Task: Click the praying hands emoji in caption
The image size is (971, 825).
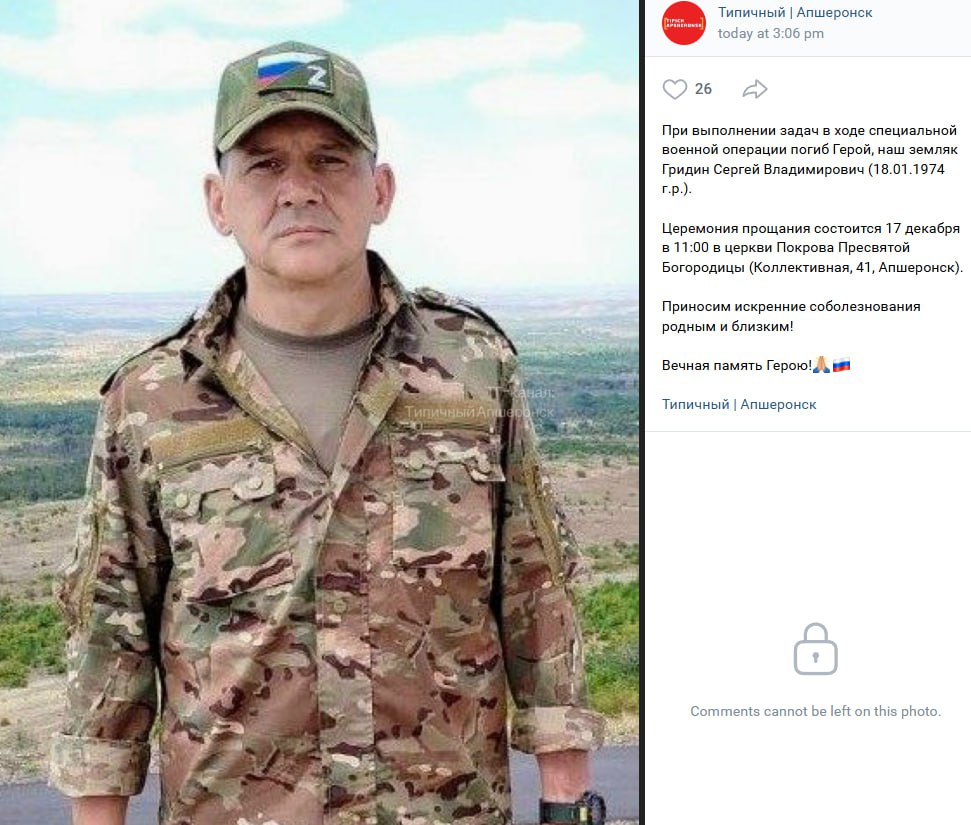Action: (821, 365)
